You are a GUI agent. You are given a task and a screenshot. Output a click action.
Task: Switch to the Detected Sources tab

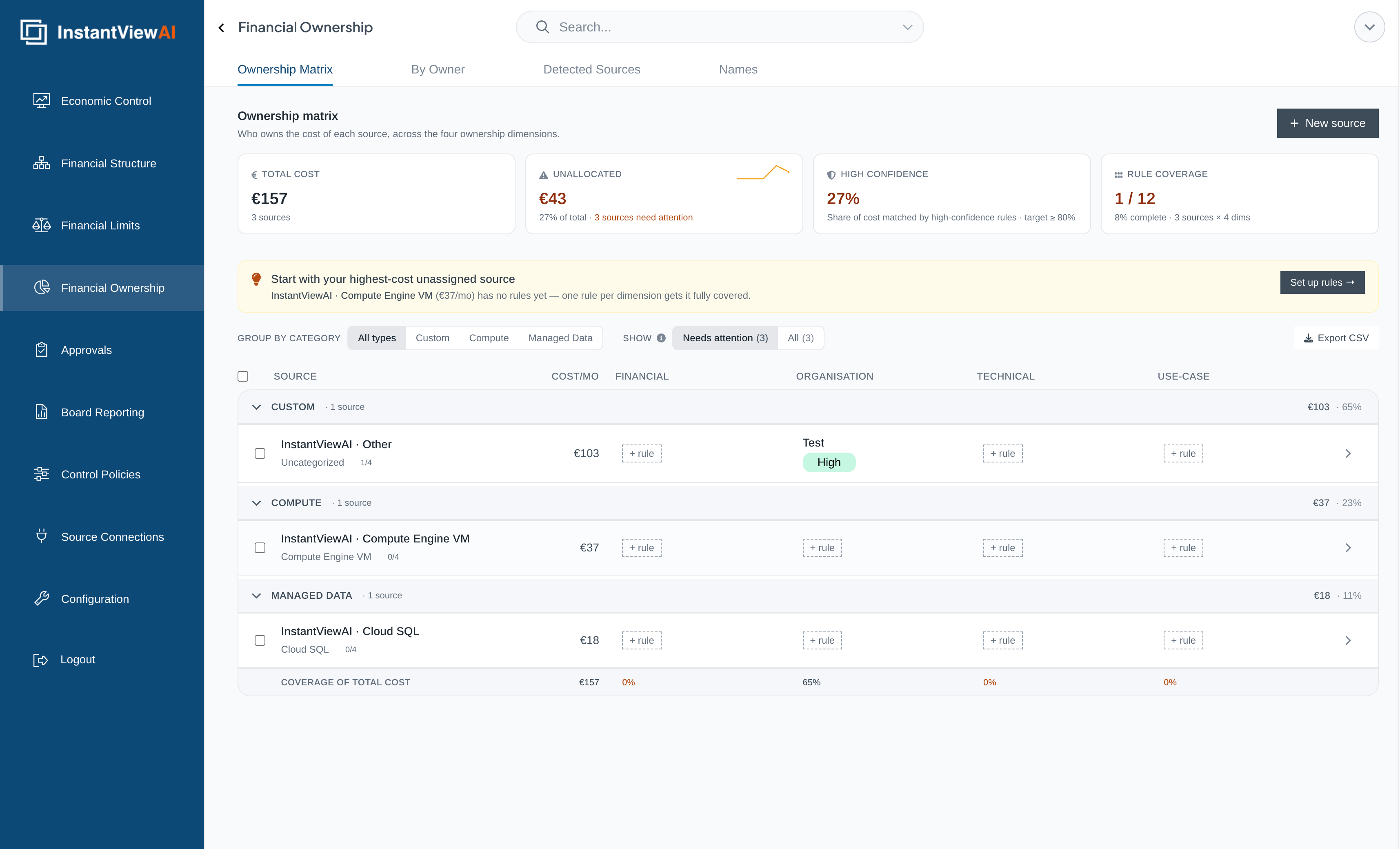pos(591,69)
